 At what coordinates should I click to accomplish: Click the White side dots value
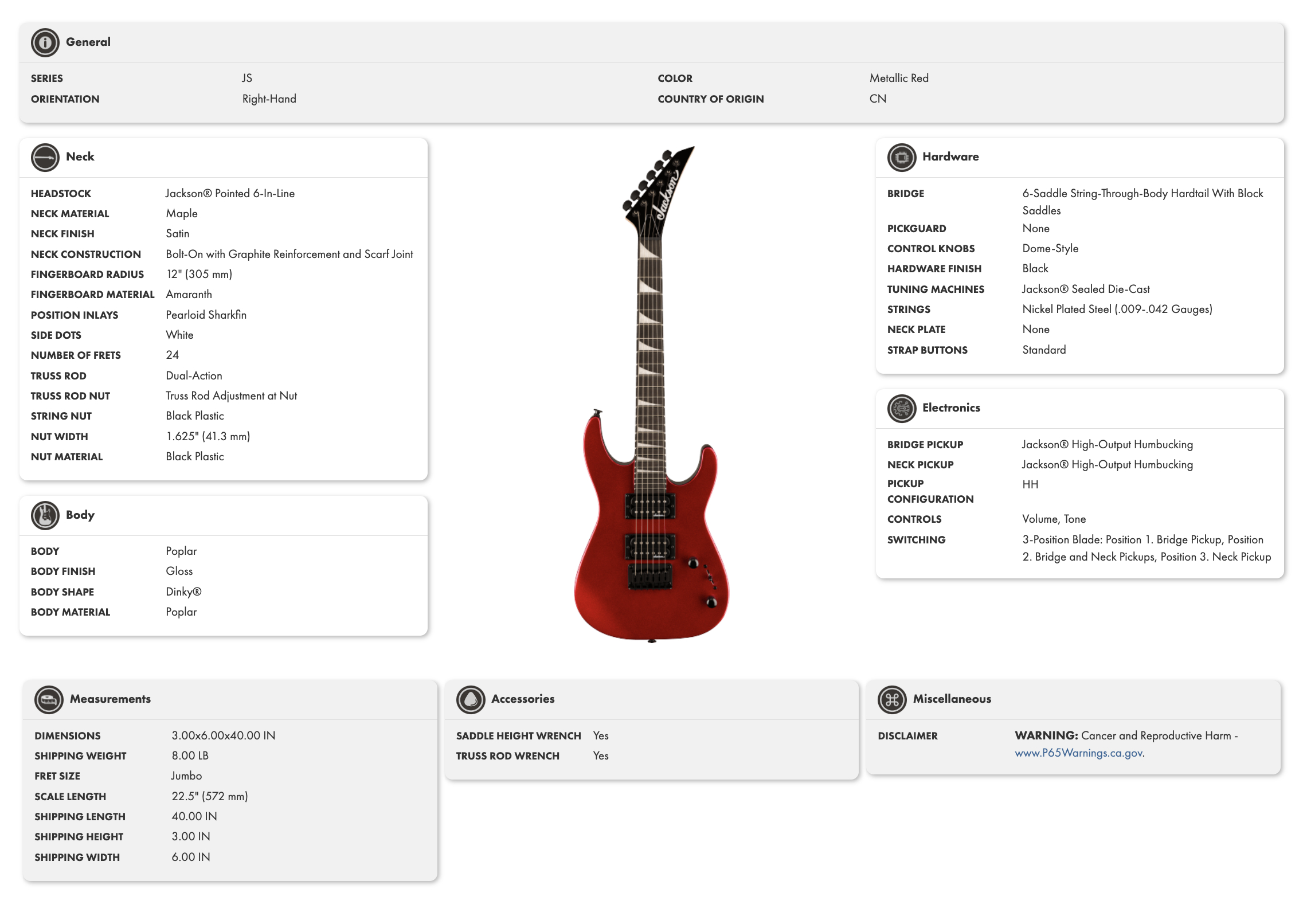point(179,335)
